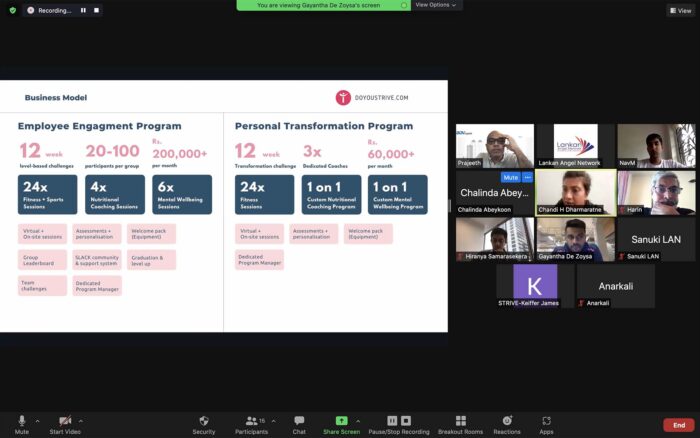Toggle Start Video camera
Screen dimensions: 700x438
[x=65, y=423]
